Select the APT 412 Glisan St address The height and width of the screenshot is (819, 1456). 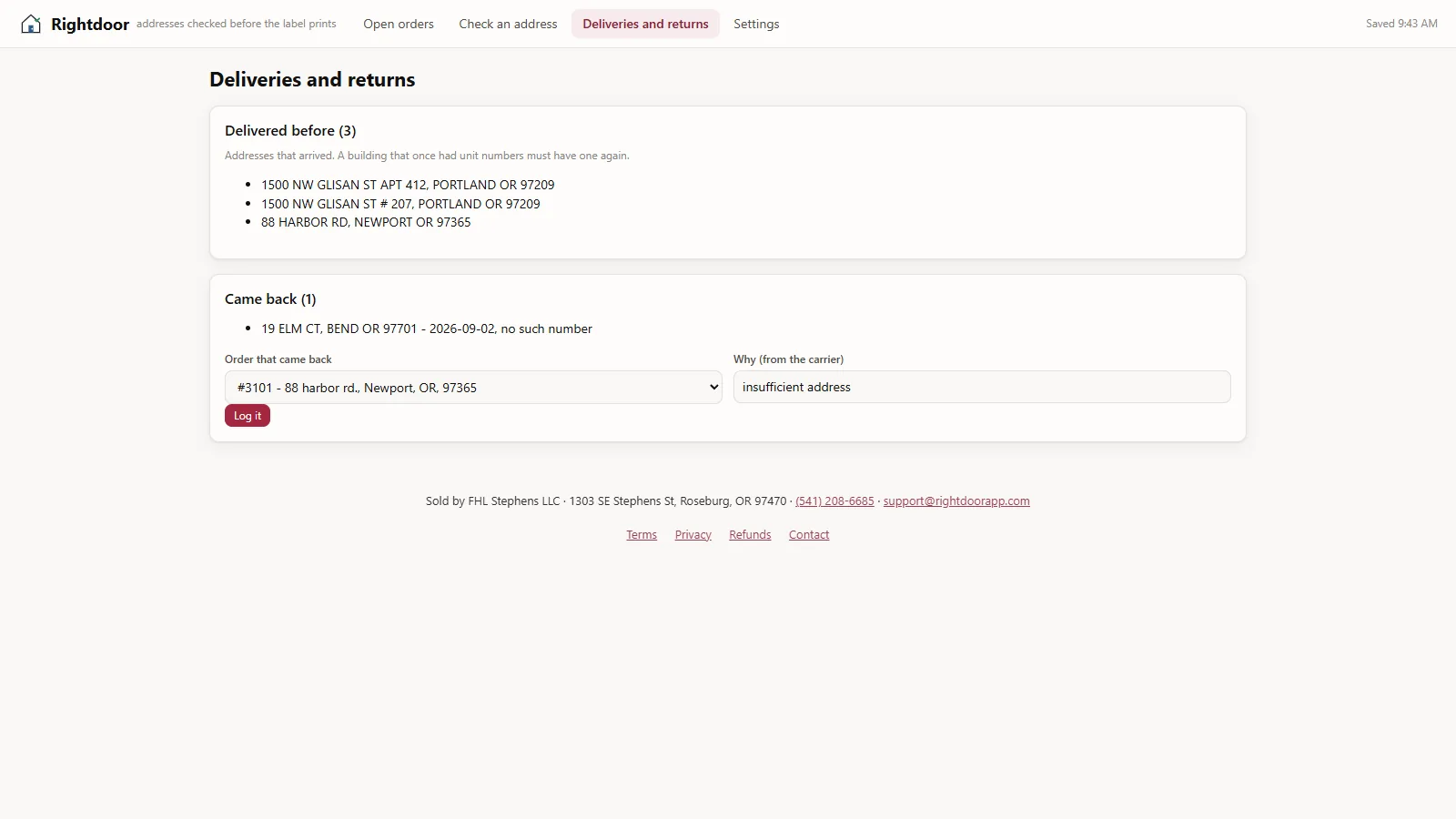[x=408, y=185]
